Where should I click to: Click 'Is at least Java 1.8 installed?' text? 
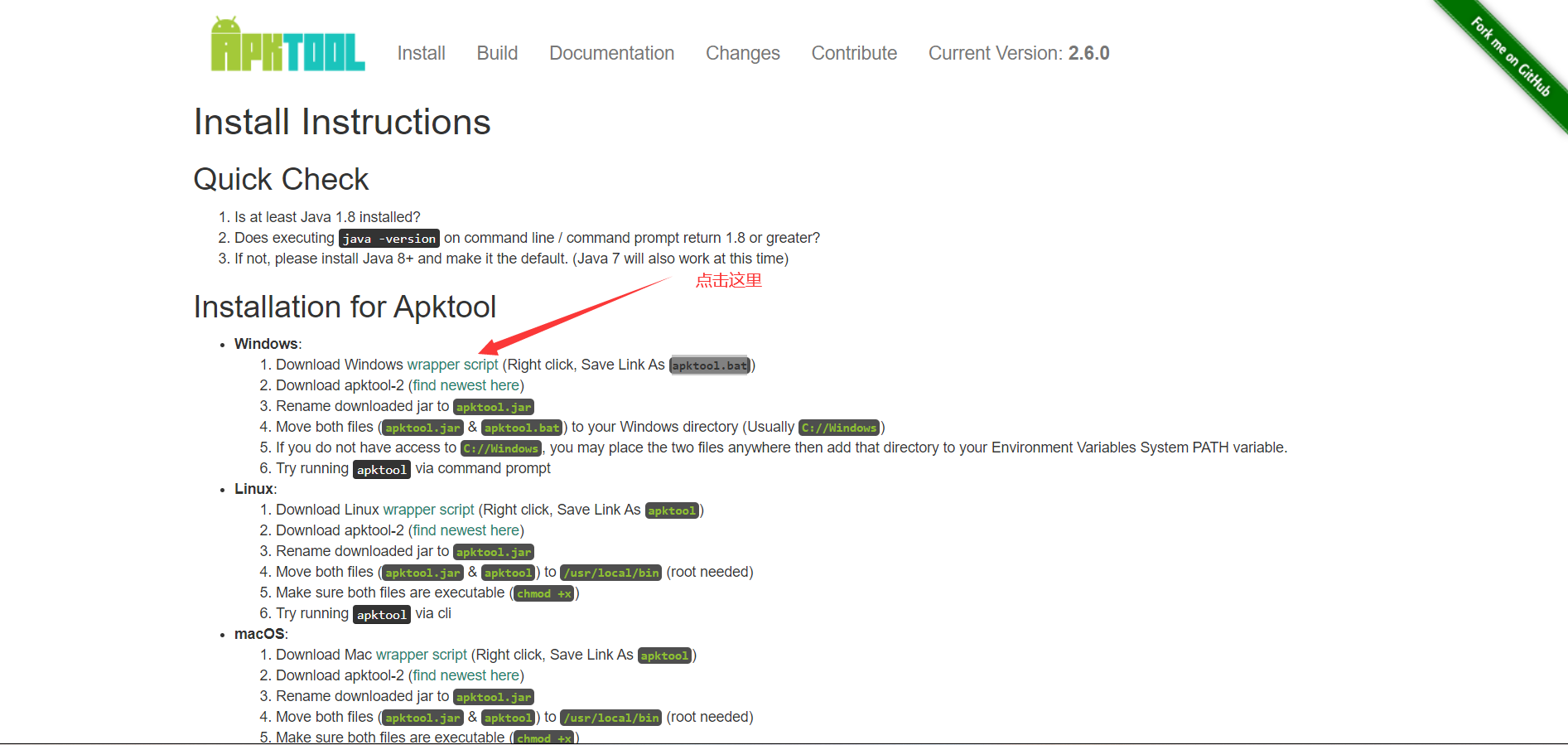(x=327, y=217)
